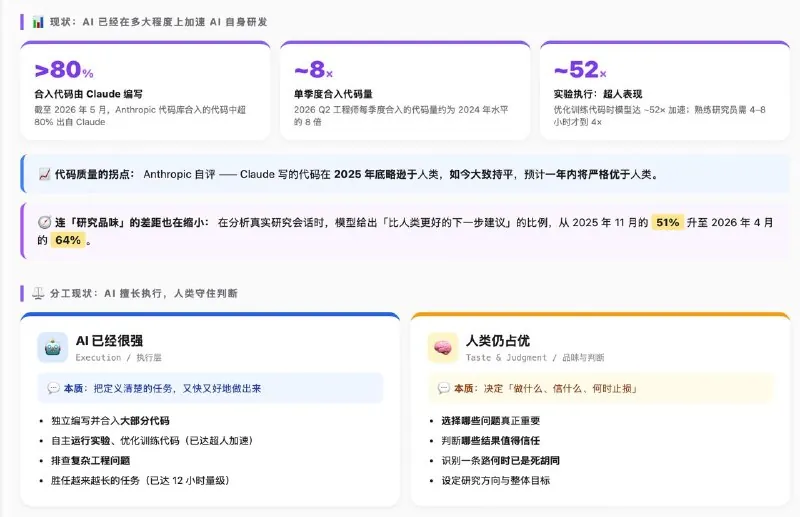Click the 胜任越来越长的任务 bullet

[x=140, y=480]
